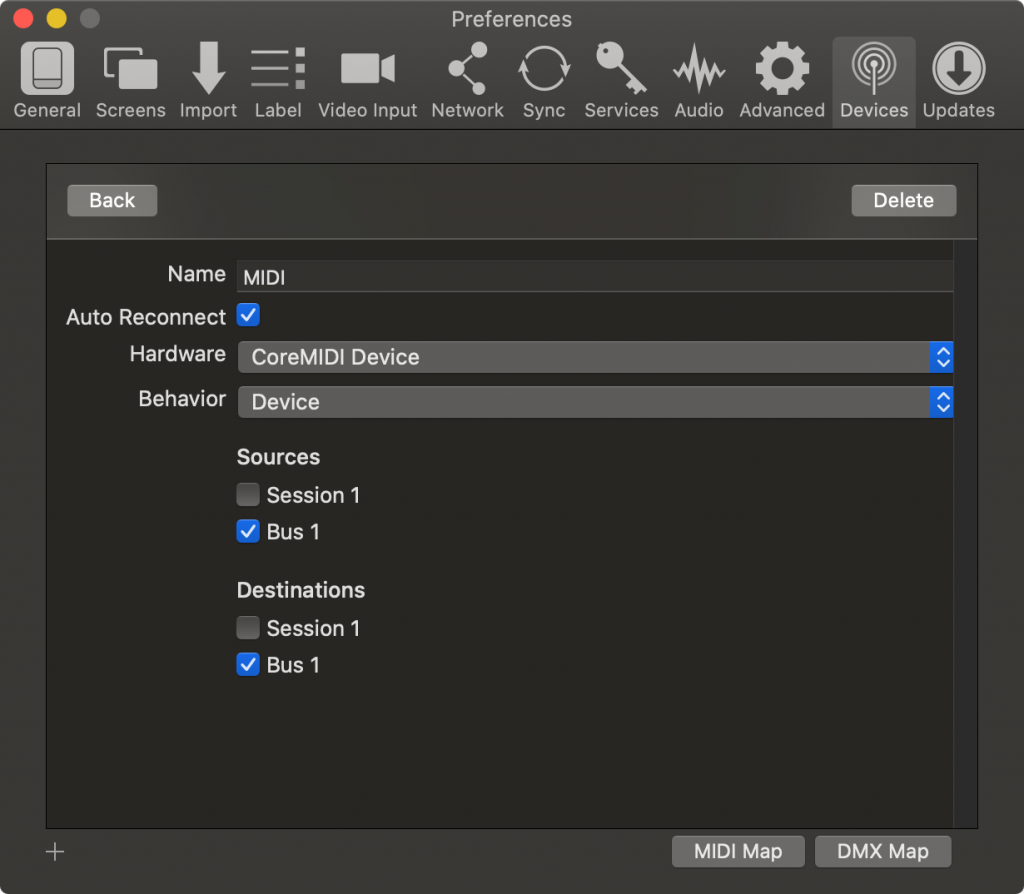Image resolution: width=1024 pixels, height=894 pixels.
Task: Delete the MIDI device
Action: click(x=904, y=200)
